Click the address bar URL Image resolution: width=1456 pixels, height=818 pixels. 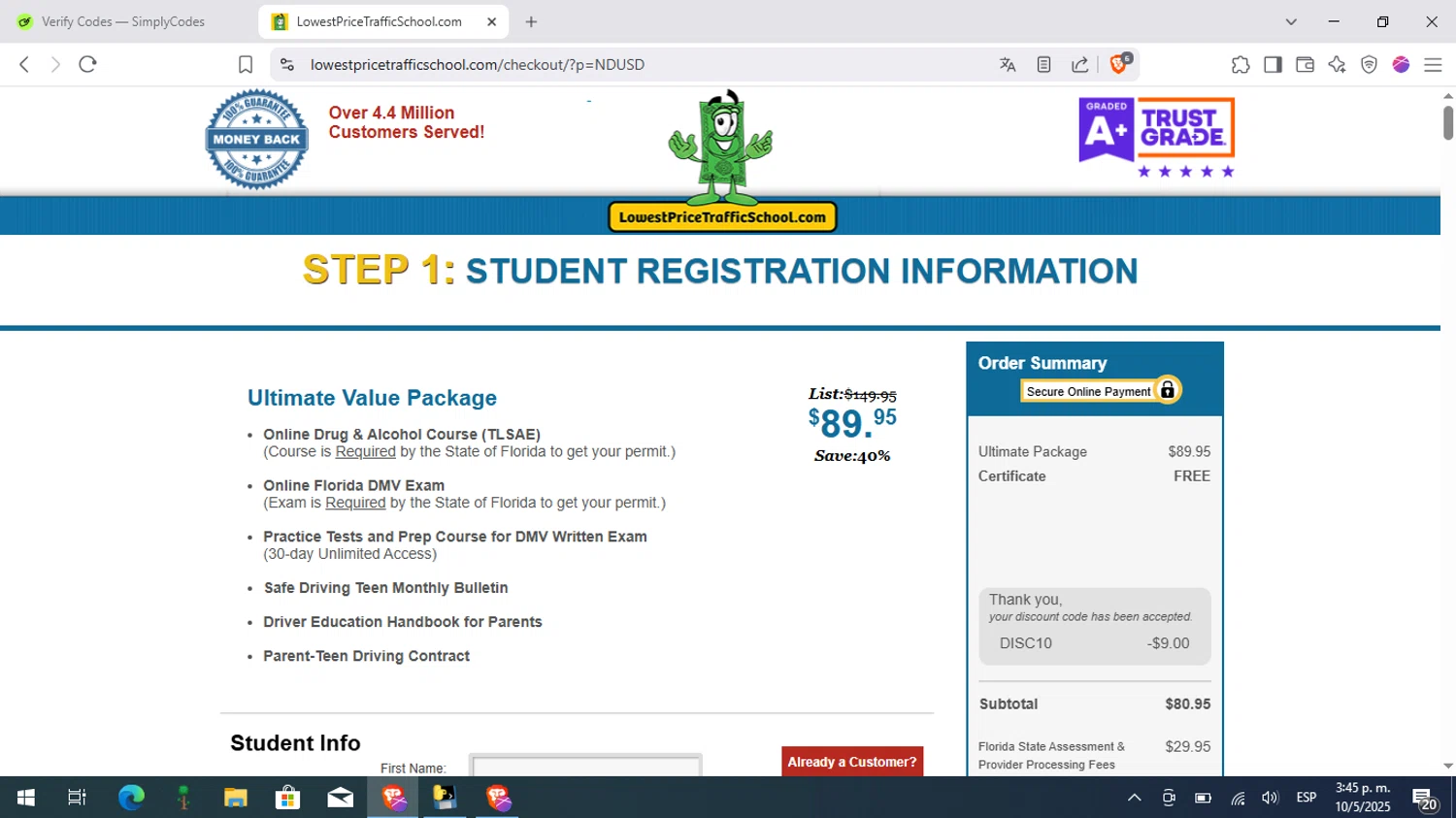tap(478, 65)
